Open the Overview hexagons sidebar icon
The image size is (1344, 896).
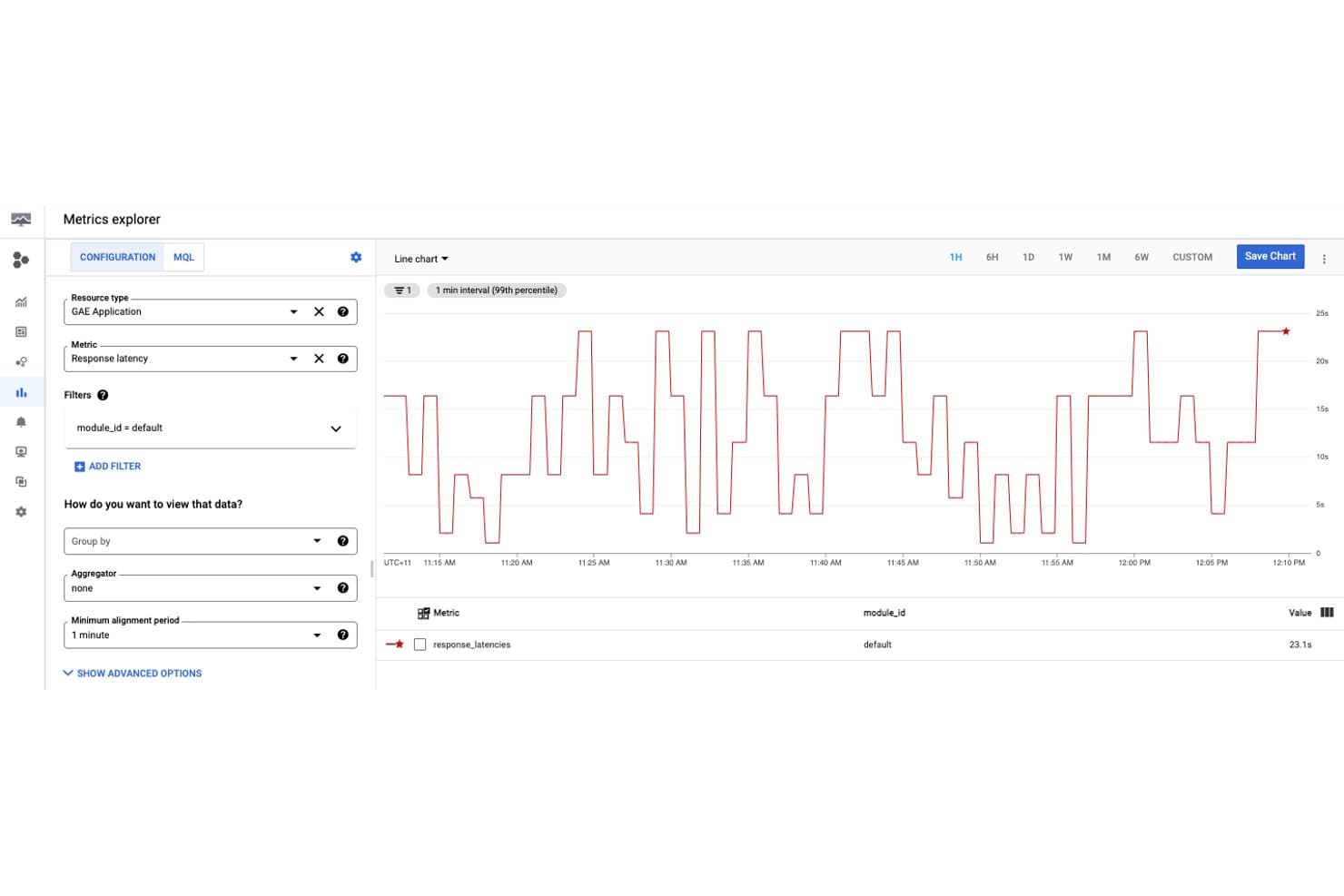(21, 260)
